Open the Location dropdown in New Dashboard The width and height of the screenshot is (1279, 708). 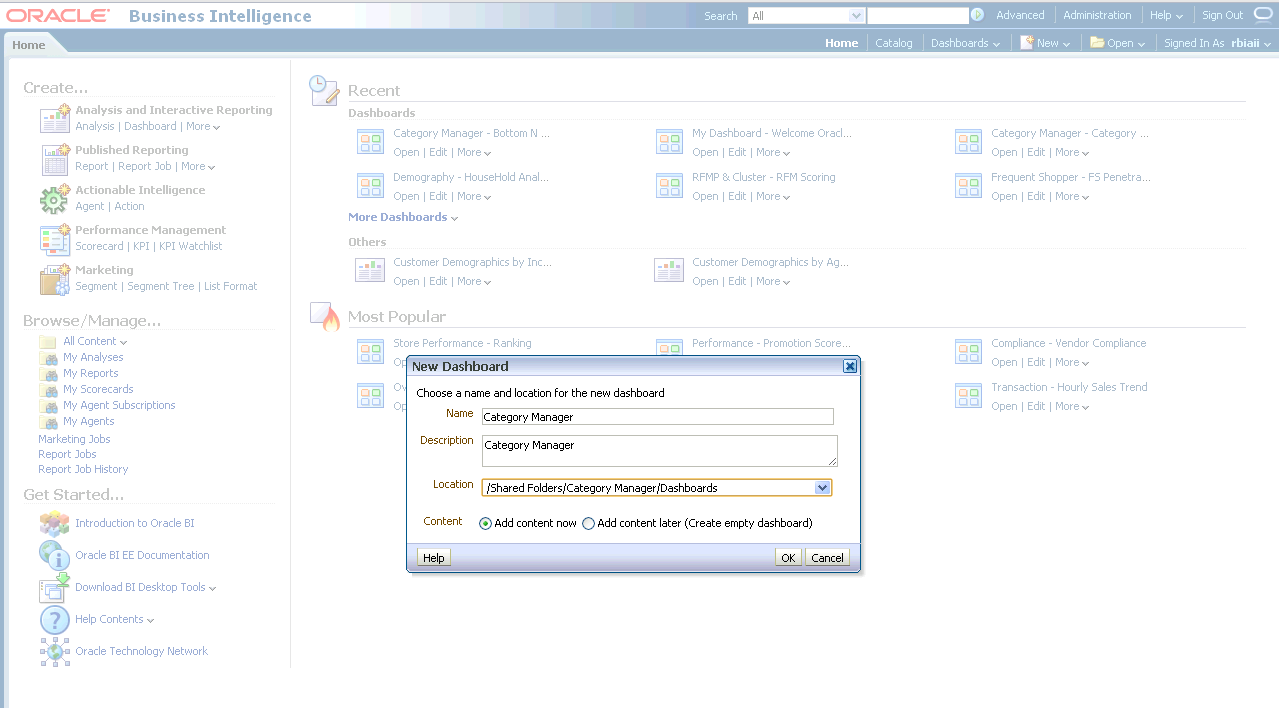[x=822, y=488]
